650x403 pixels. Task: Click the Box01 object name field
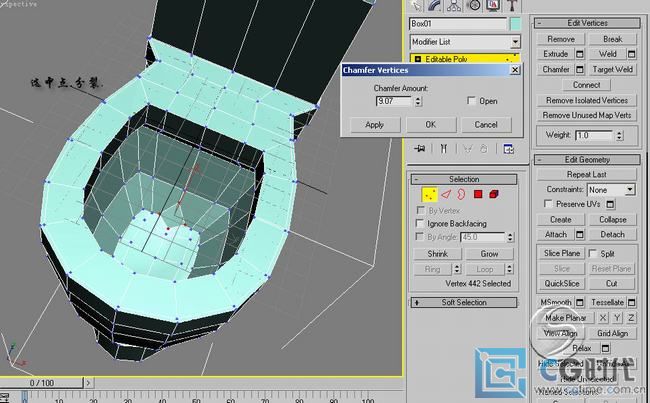pos(458,24)
